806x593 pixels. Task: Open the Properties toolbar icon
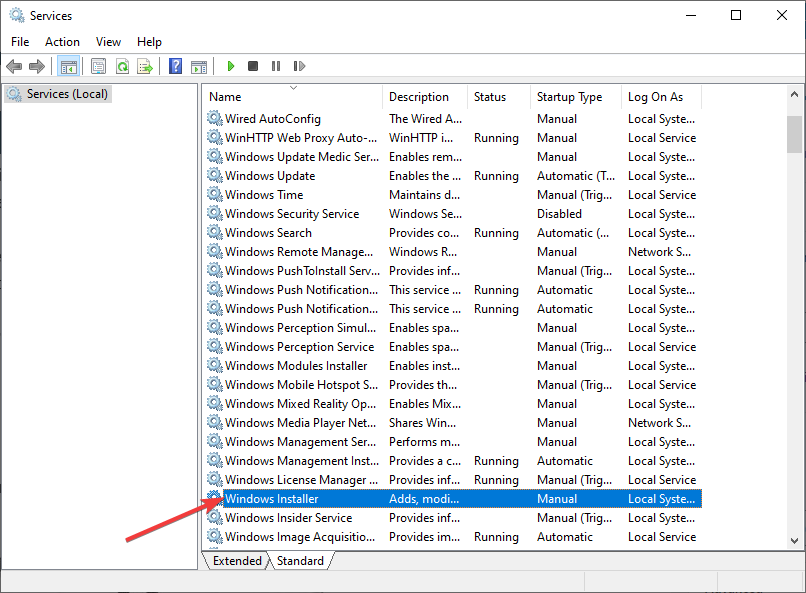pyautogui.click(x=98, y=66)
